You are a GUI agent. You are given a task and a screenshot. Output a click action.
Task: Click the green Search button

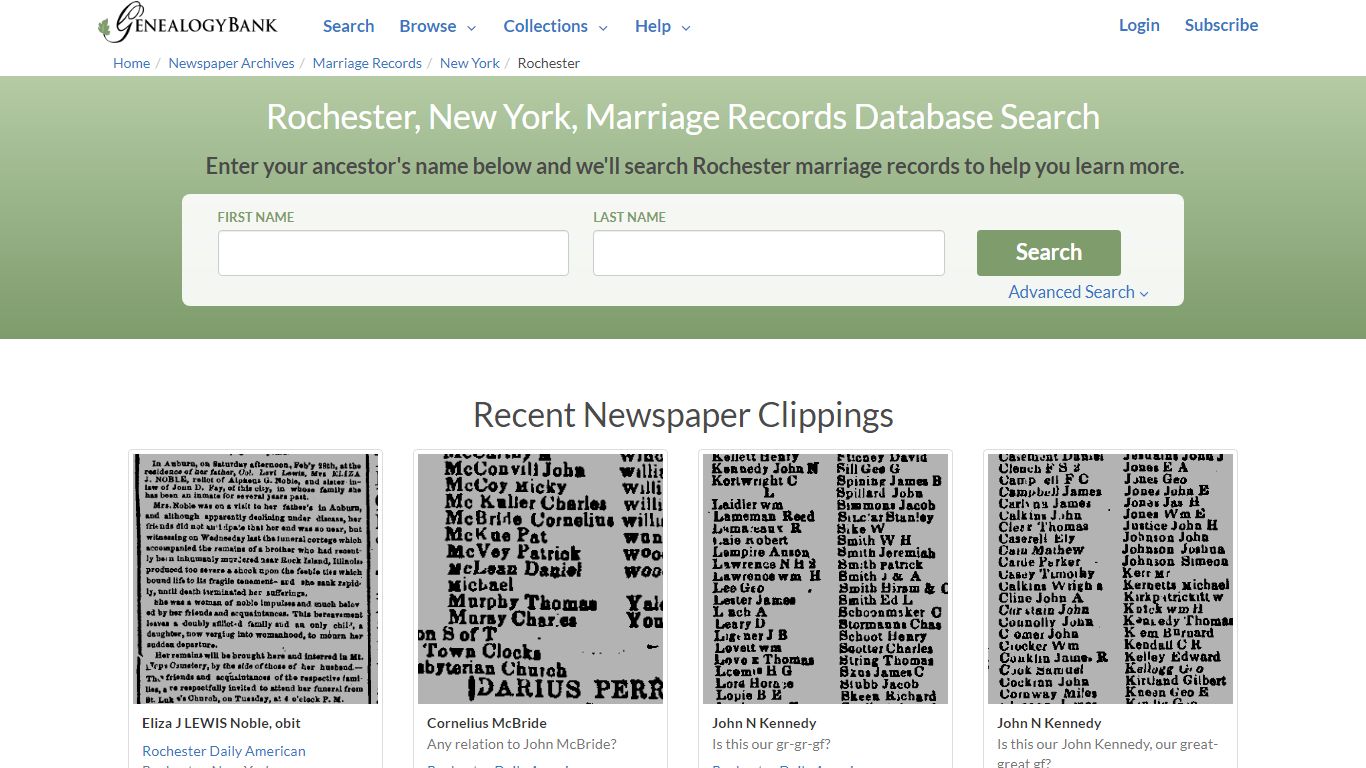coord(1048,253)
